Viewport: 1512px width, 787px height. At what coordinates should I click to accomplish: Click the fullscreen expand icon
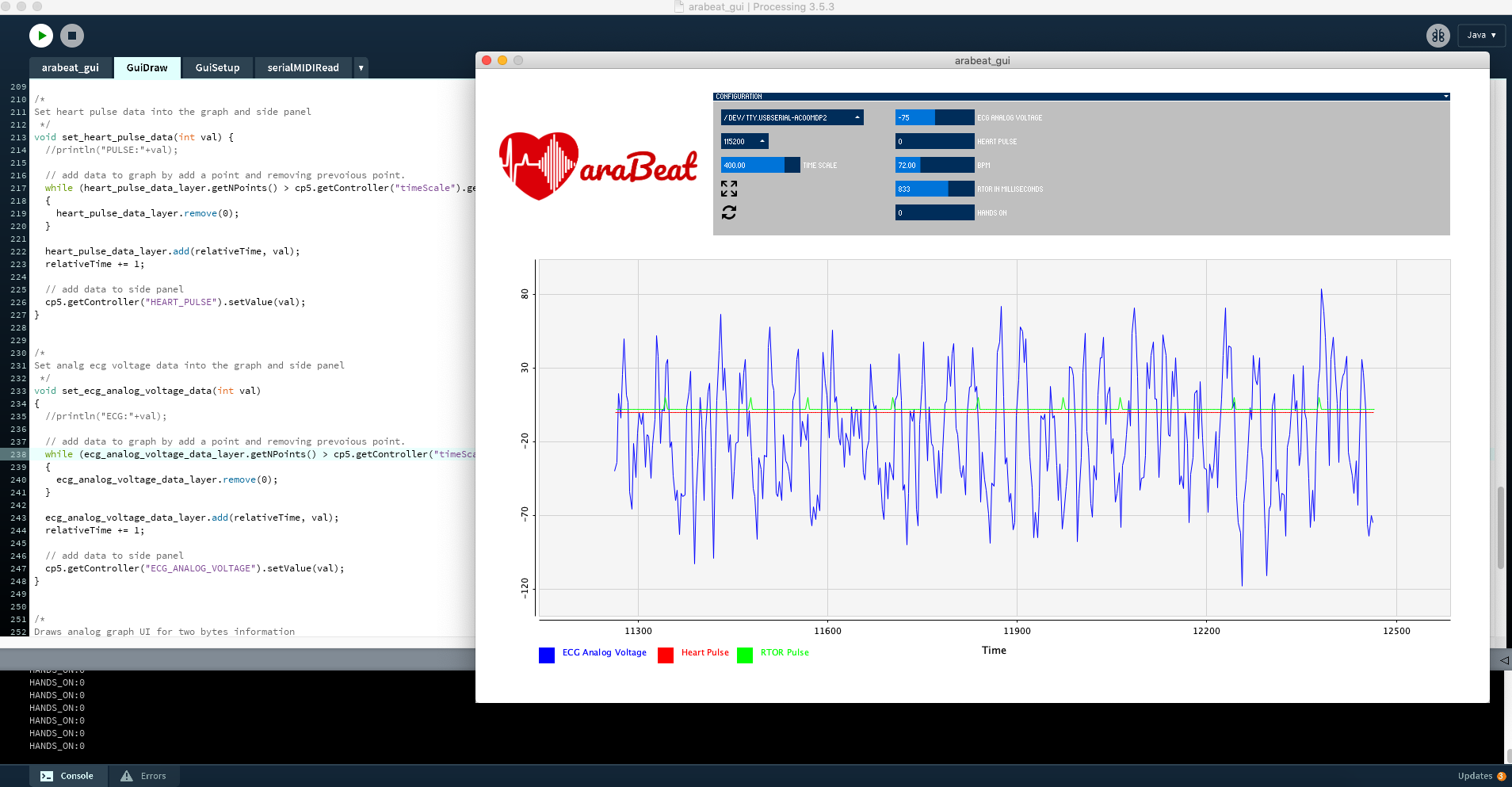[729, 189]
